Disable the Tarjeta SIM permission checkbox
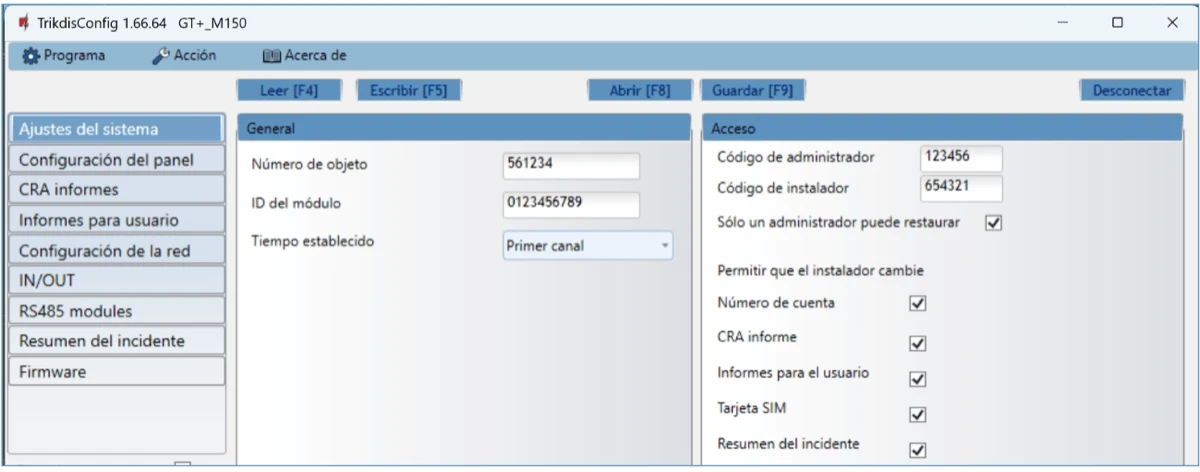The image size is (1200, 472). pos(918,415)
